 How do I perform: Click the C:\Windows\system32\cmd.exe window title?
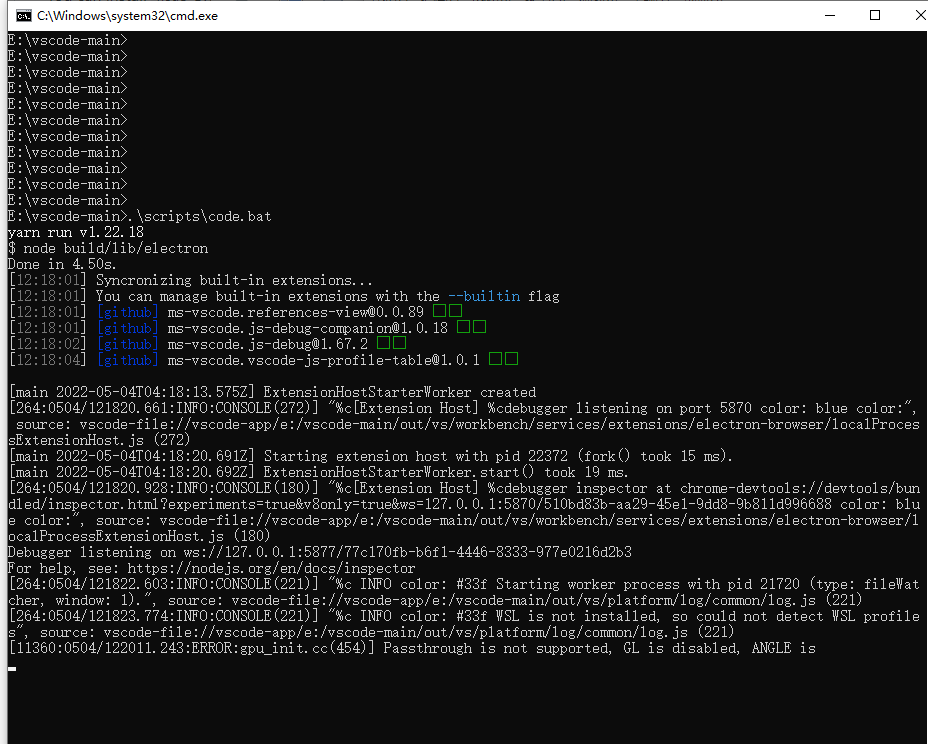pyautogui.click(x=127, y=16)
